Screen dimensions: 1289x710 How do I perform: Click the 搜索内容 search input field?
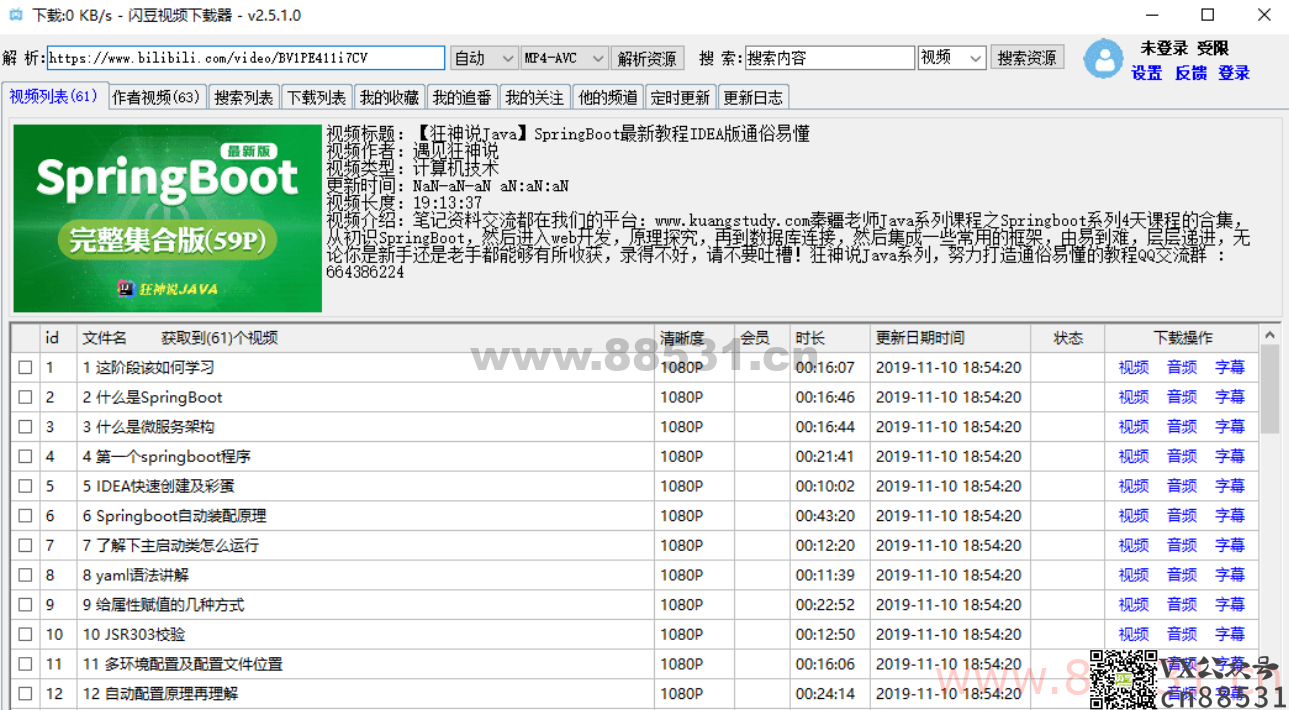tap(829, 58)
